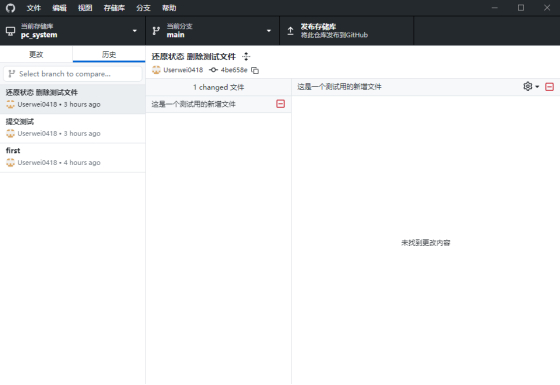Open the 存储库 menu
This screenshot has height=385, width=560.
click(x=114, y=8)
